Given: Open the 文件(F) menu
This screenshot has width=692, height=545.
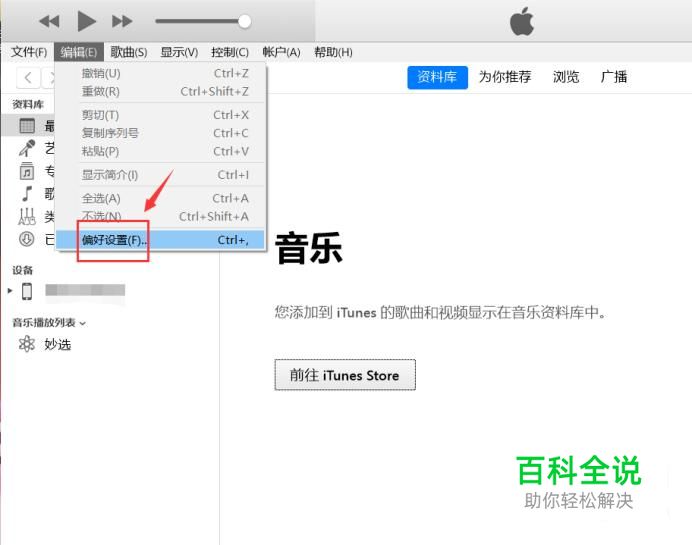Looking at the screenshot, I should [29, 52].
